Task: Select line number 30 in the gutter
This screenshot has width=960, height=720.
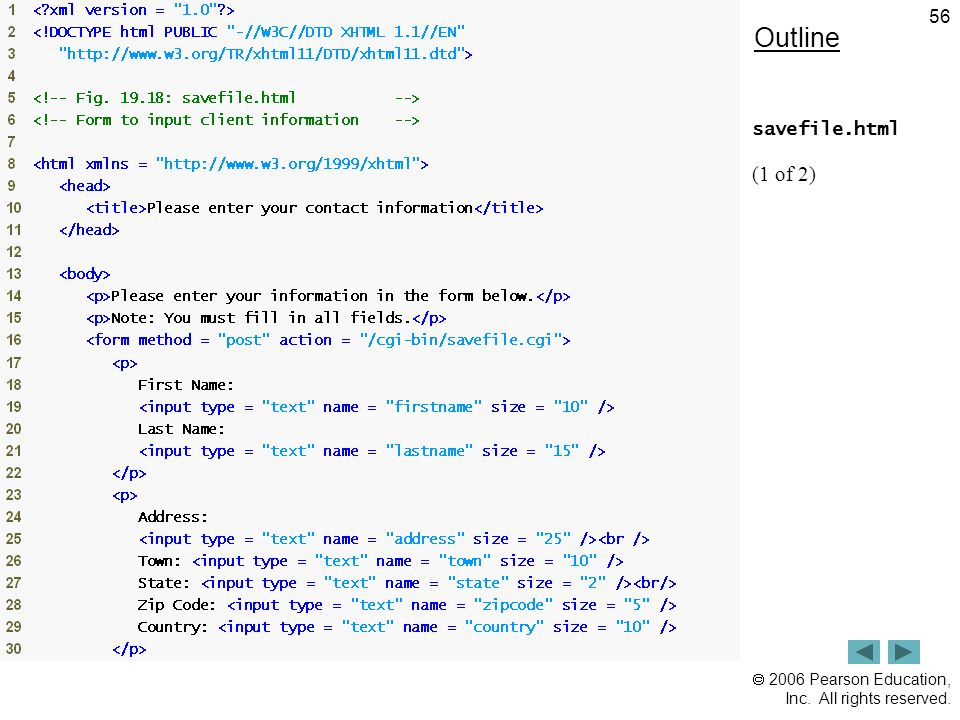Action: coord(13,649)
